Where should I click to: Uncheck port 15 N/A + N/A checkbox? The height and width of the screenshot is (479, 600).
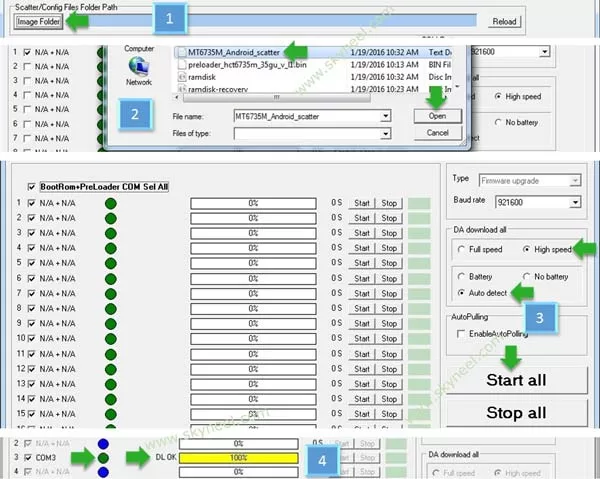click(31, 414)
